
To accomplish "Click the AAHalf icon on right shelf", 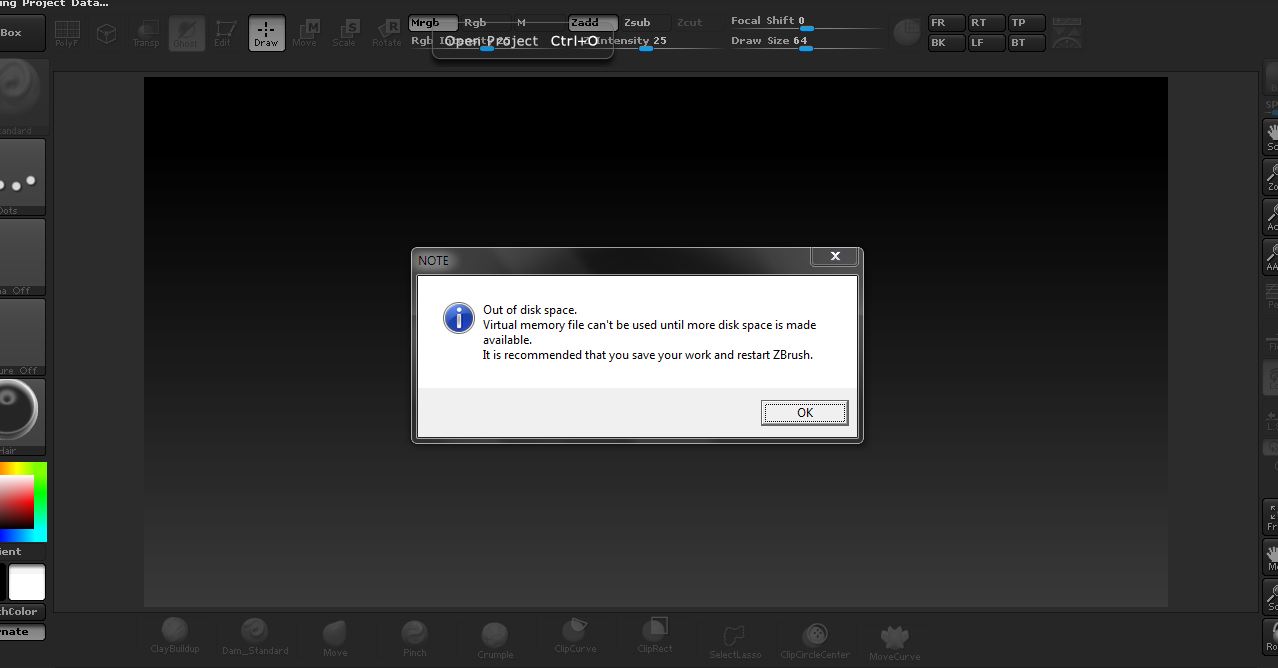I will 1272,256.
